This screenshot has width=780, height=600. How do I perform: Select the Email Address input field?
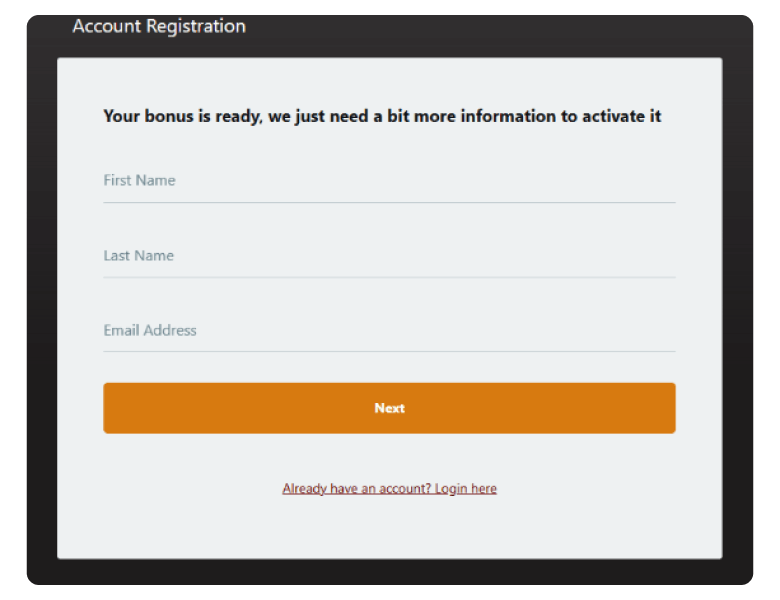click(x=389, y=331)
